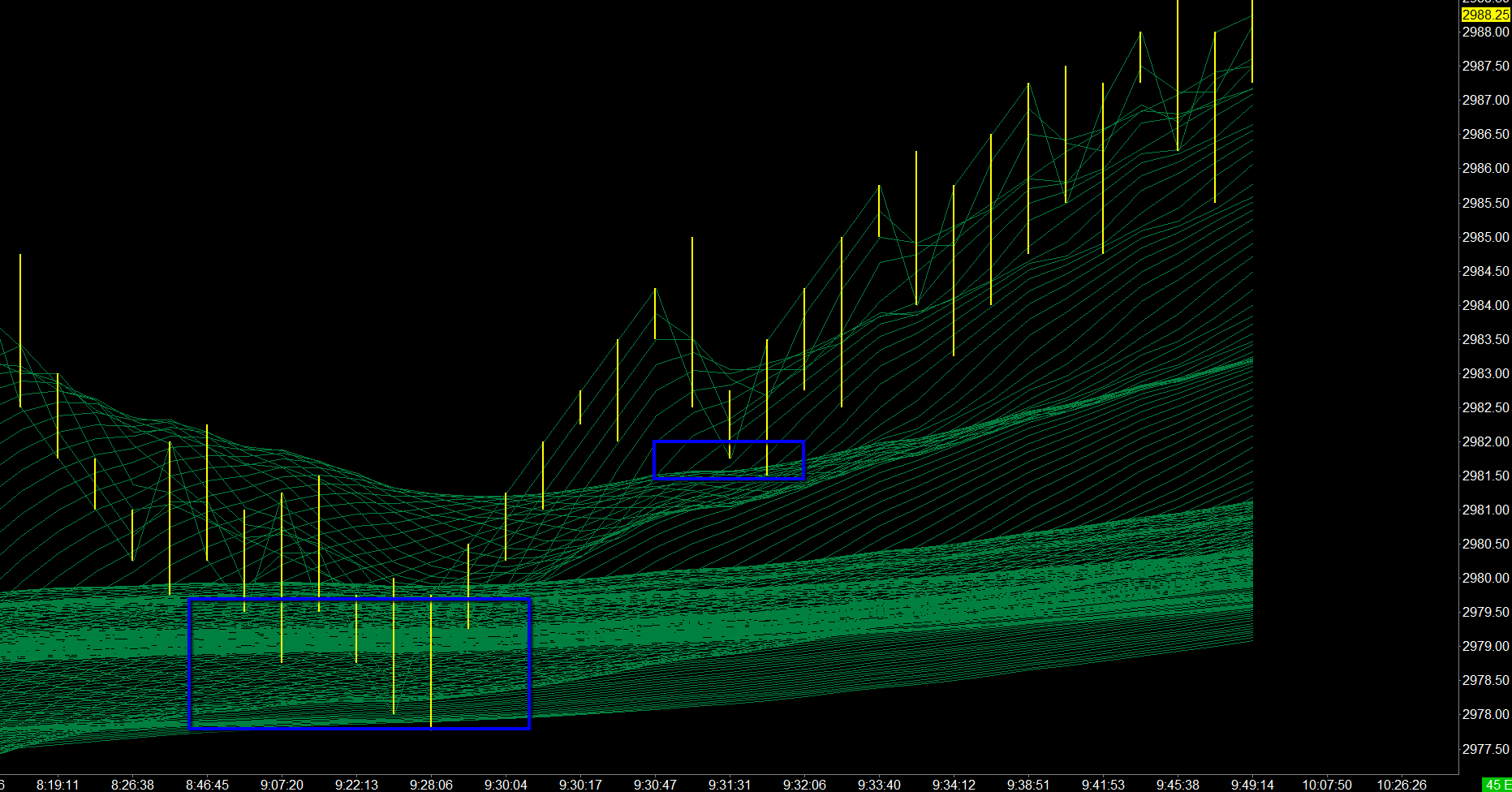Click the 2984.00 value on the price scale
Image resolution: width=1512 pixels, height=792 pixels.
tap(1485, 305)
